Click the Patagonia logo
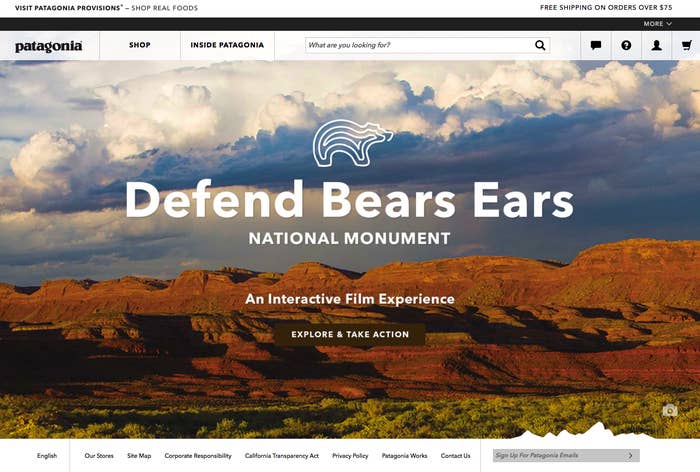Viewport: 700px width, 472px height. 49,46
